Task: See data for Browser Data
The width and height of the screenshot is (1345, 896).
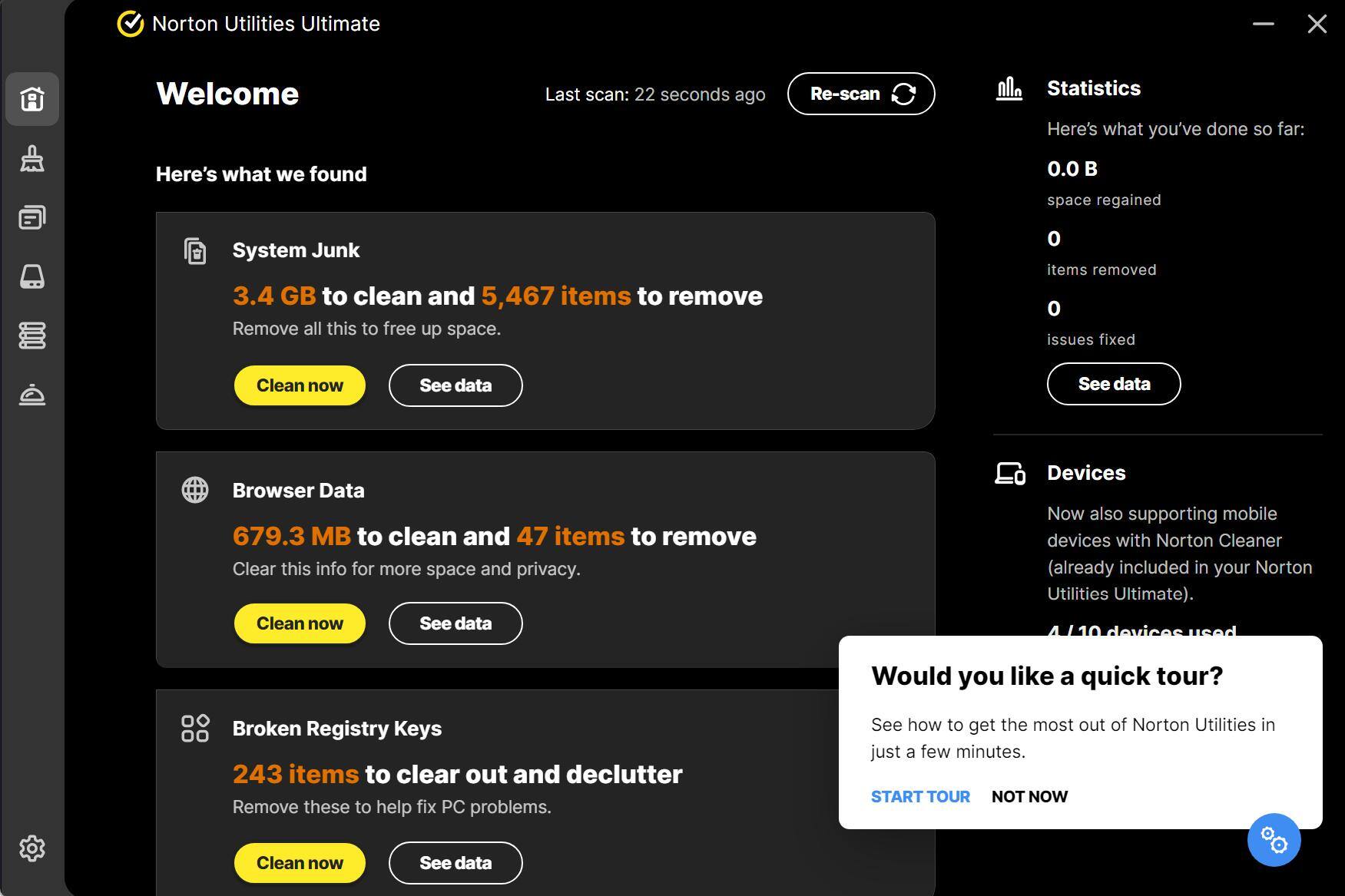Action: [x=456, y=623]
